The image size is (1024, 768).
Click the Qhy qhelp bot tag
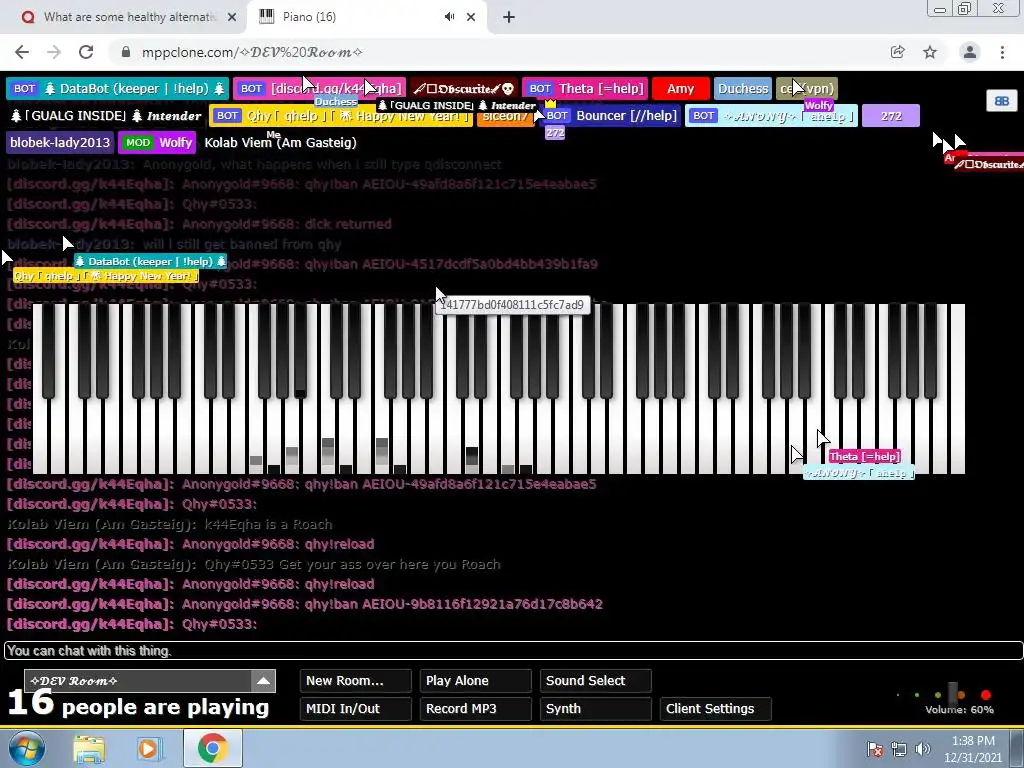[x=341, y=116]
